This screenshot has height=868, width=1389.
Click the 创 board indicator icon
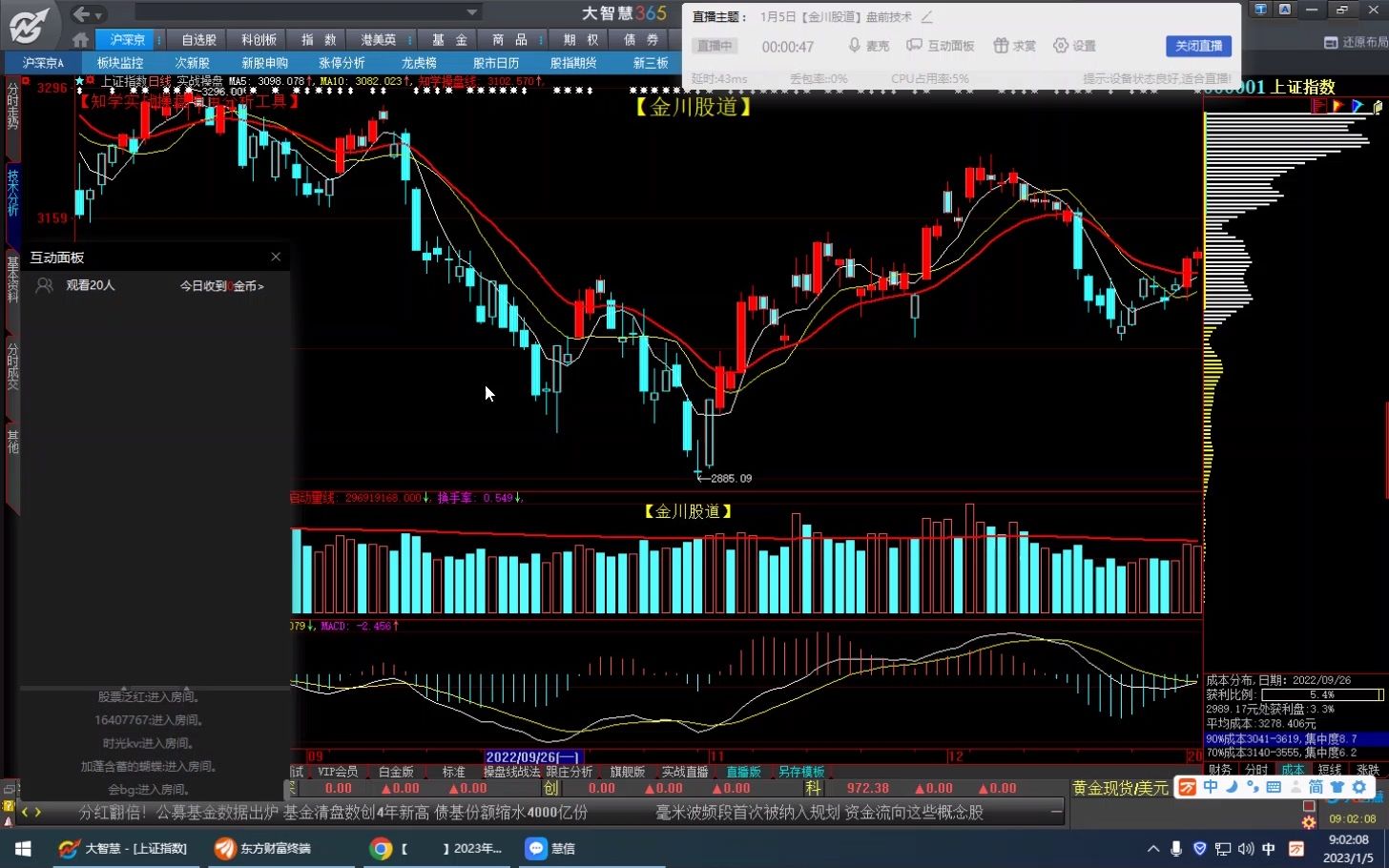[x=551, y=789]
